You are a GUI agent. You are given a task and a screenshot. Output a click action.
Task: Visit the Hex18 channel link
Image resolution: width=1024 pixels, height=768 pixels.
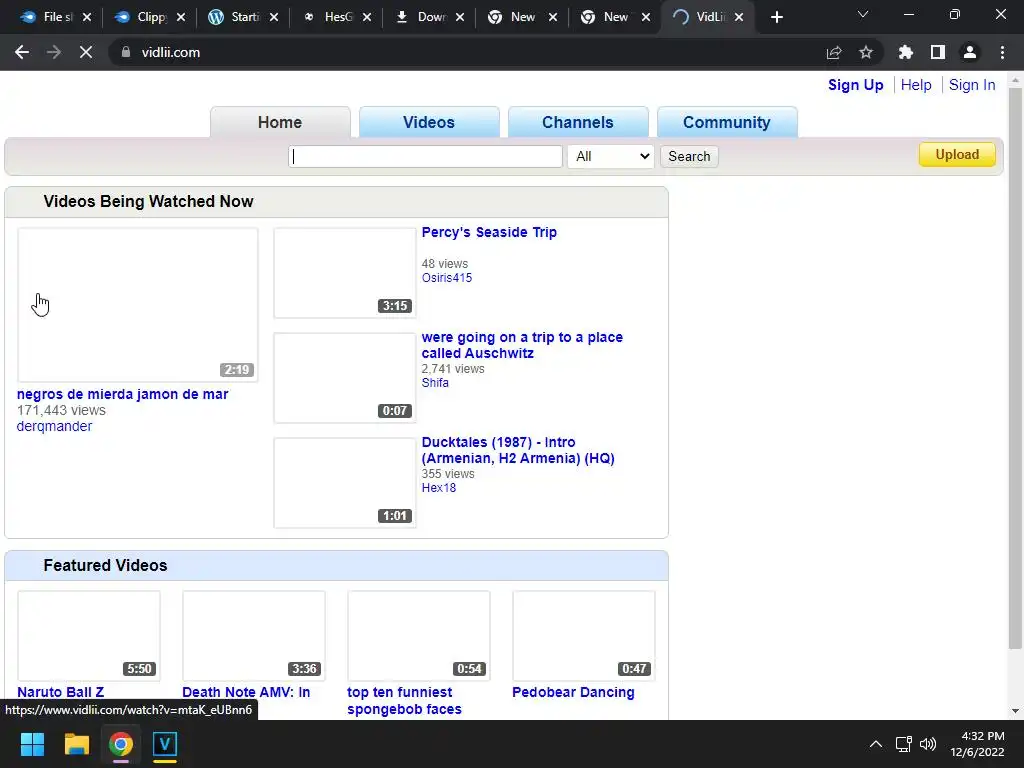coord(439,488)
